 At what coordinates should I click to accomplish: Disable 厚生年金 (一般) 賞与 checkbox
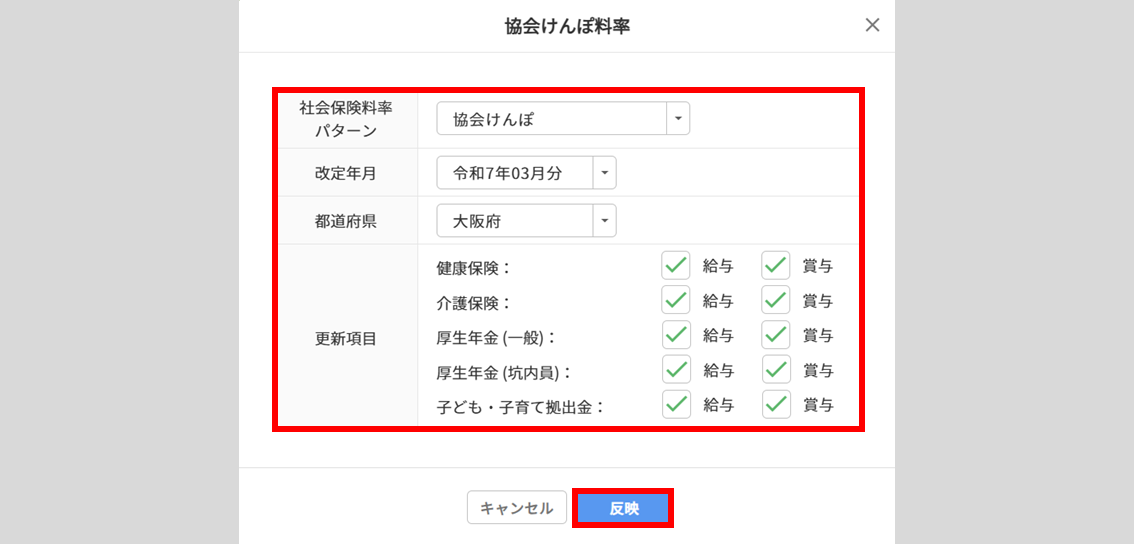pos(776,334)
